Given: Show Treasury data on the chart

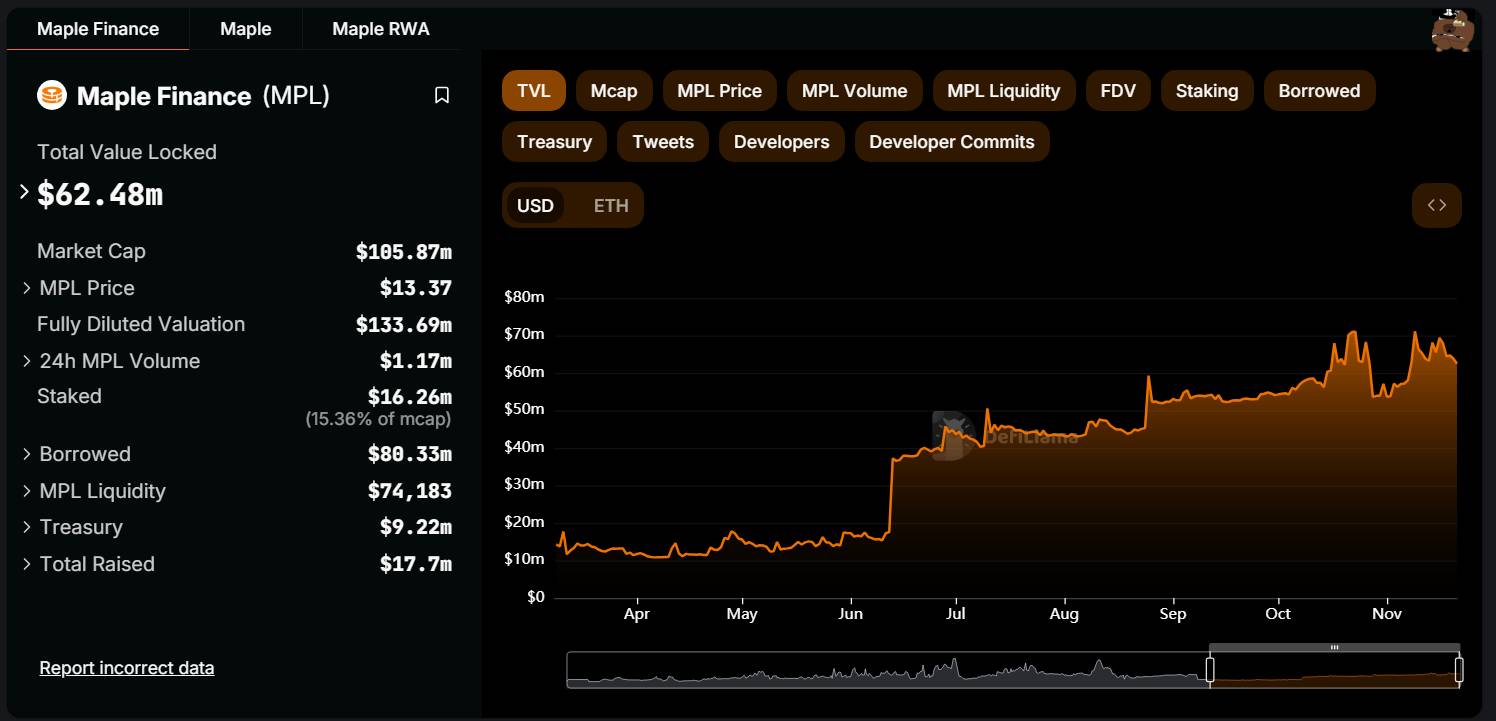Looking at the screenshot, I should tap(555, 142).
